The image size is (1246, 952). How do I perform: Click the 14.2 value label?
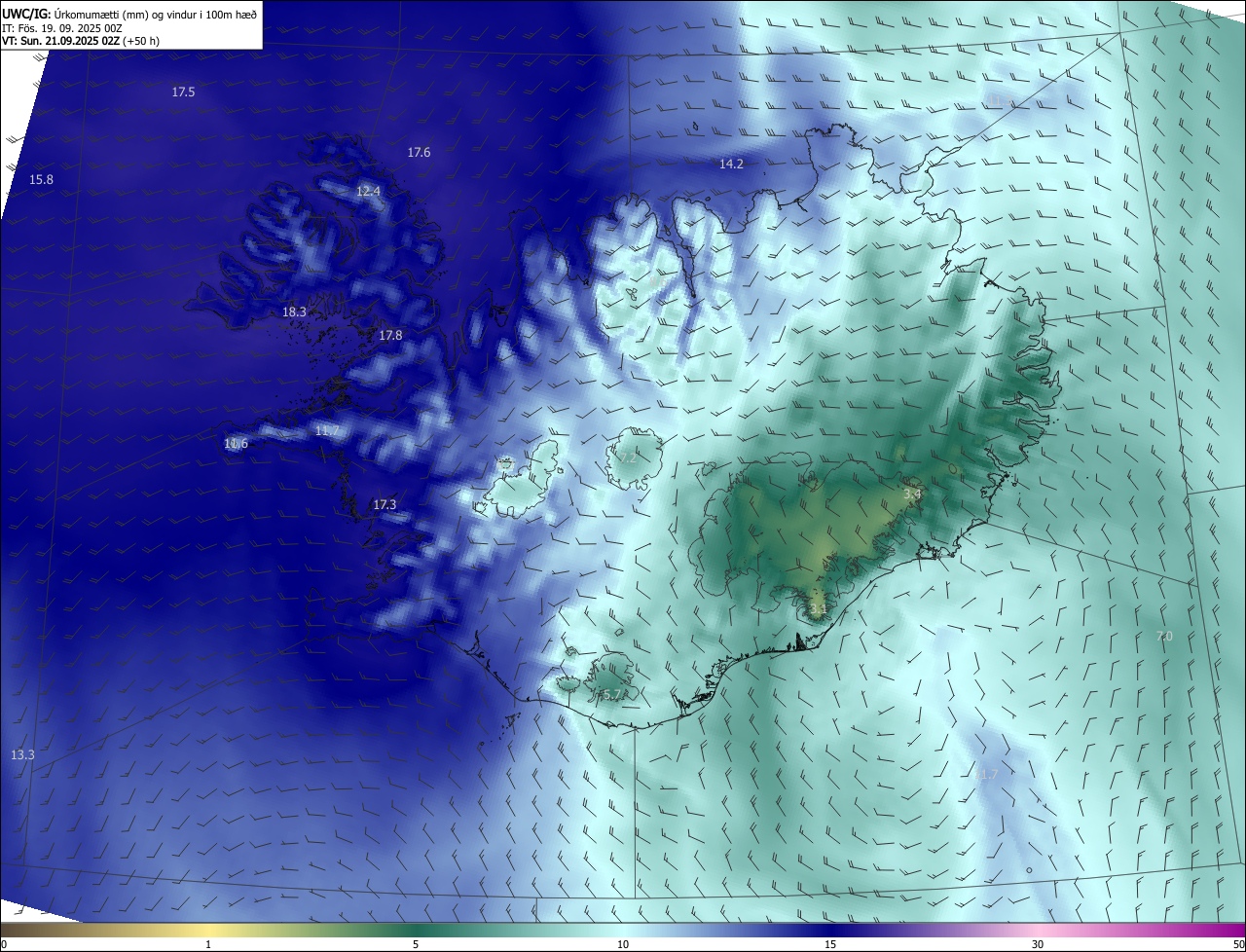731,165
